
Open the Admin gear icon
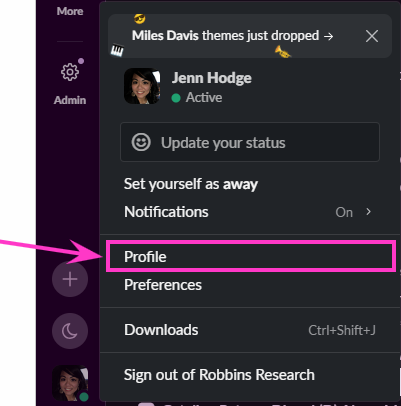(70, 72)
